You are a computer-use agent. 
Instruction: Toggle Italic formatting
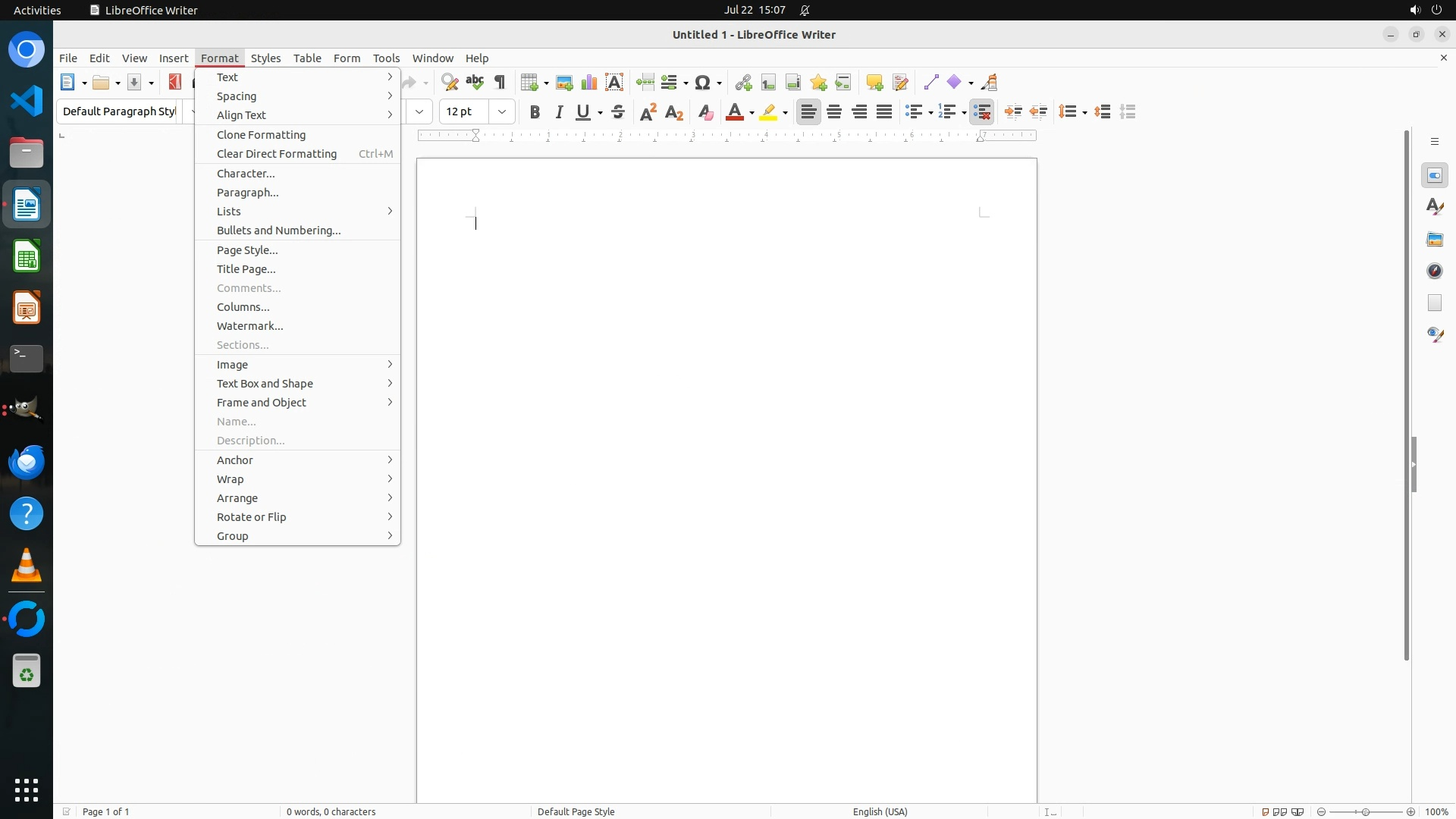click(560, 112)
